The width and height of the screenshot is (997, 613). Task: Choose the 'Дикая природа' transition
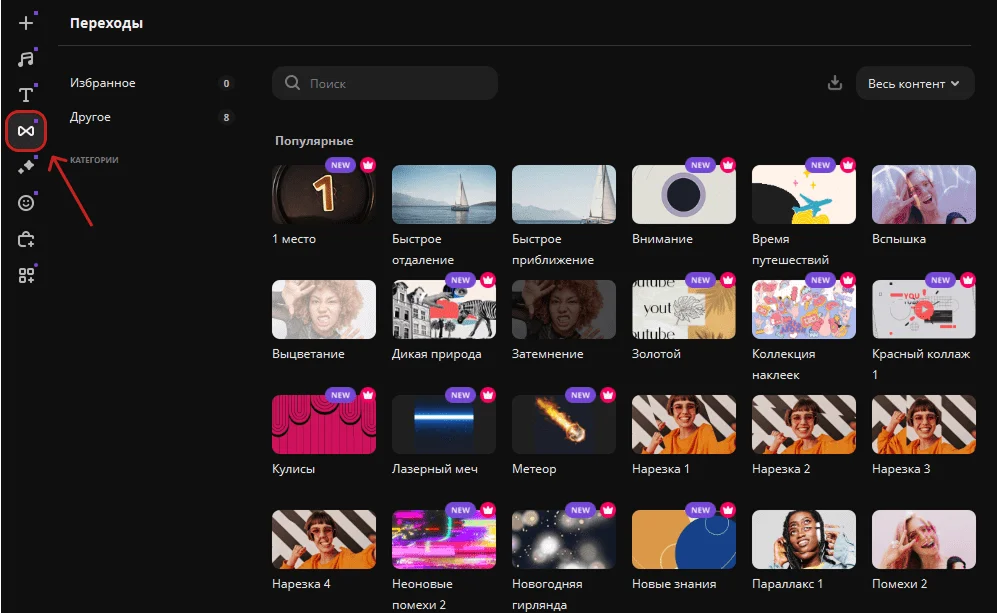pyautogui.click(x=444, y=309)
